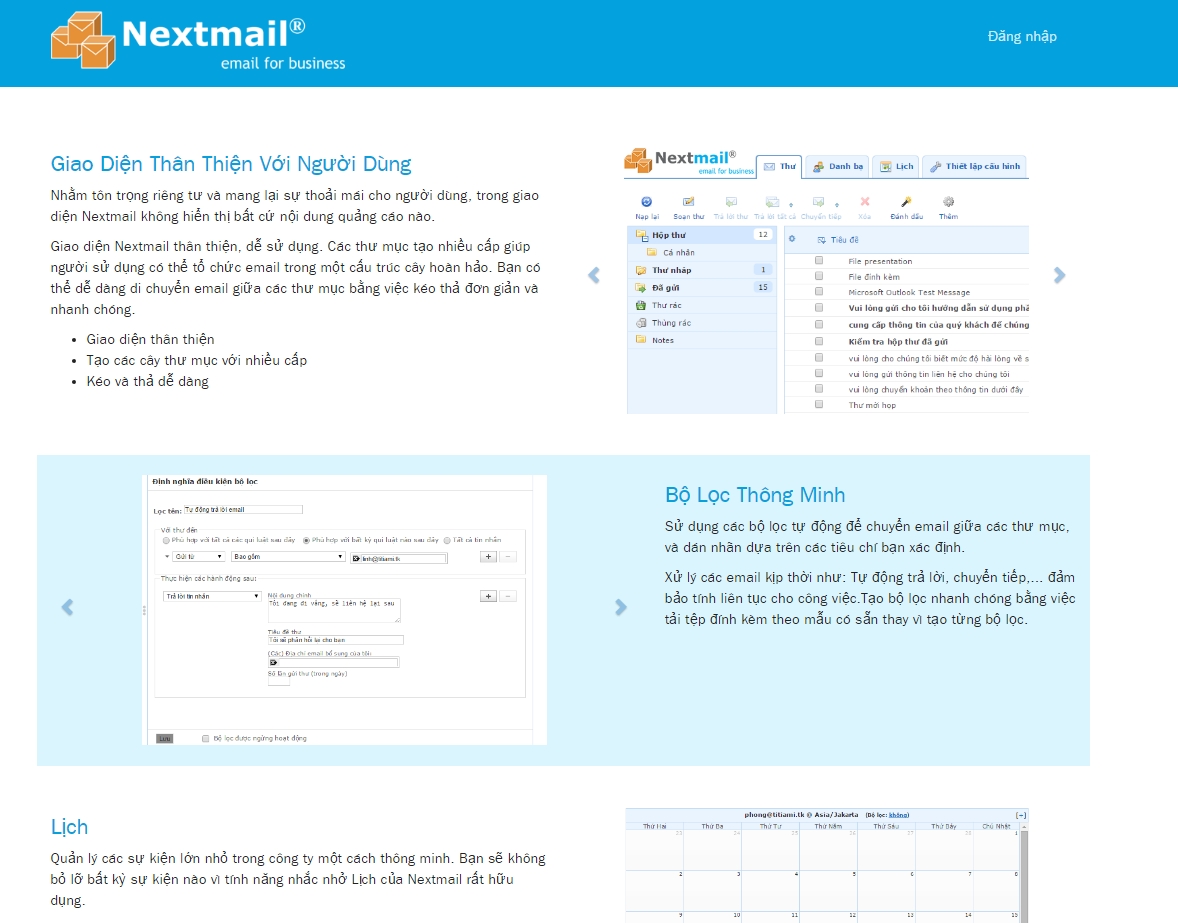Click the calendar's vertical scrollbar
The width and height of the screenshot is (1178, 923).
click(1023, 875)
